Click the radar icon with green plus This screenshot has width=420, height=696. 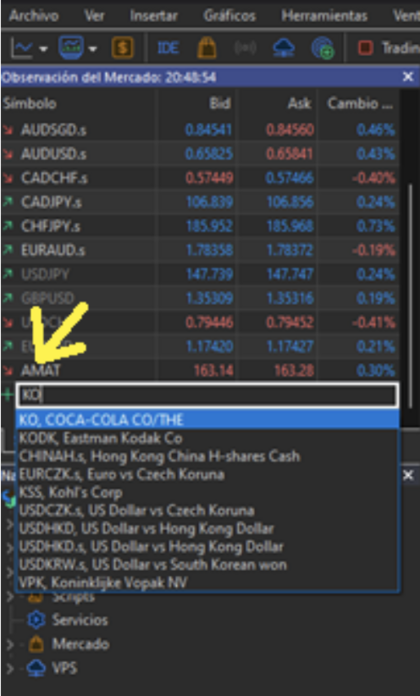pos(323,47)
